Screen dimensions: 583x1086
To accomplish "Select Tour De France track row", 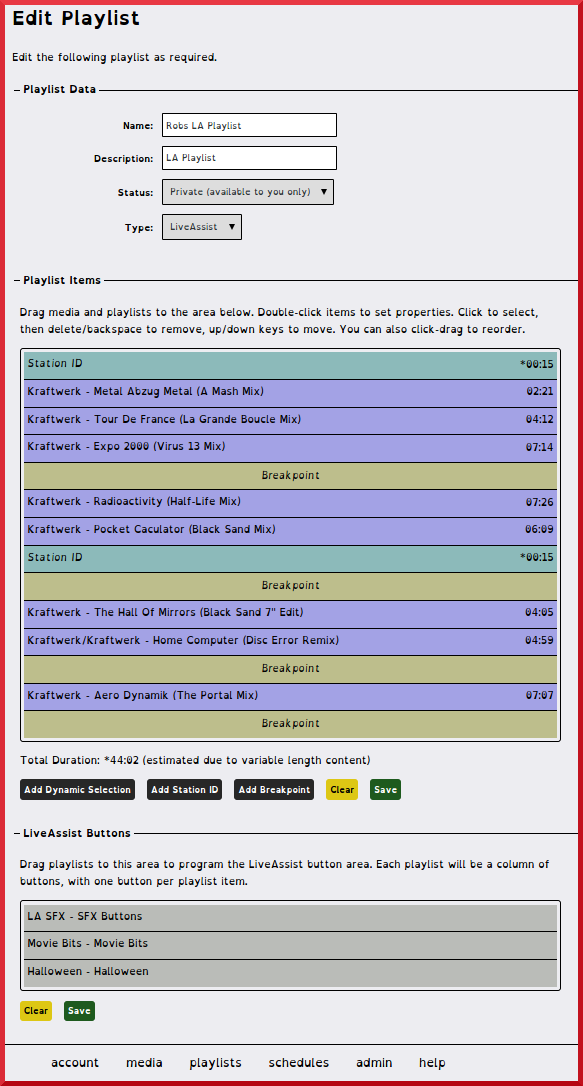I will pyautogui.click(x=291, y=420).
